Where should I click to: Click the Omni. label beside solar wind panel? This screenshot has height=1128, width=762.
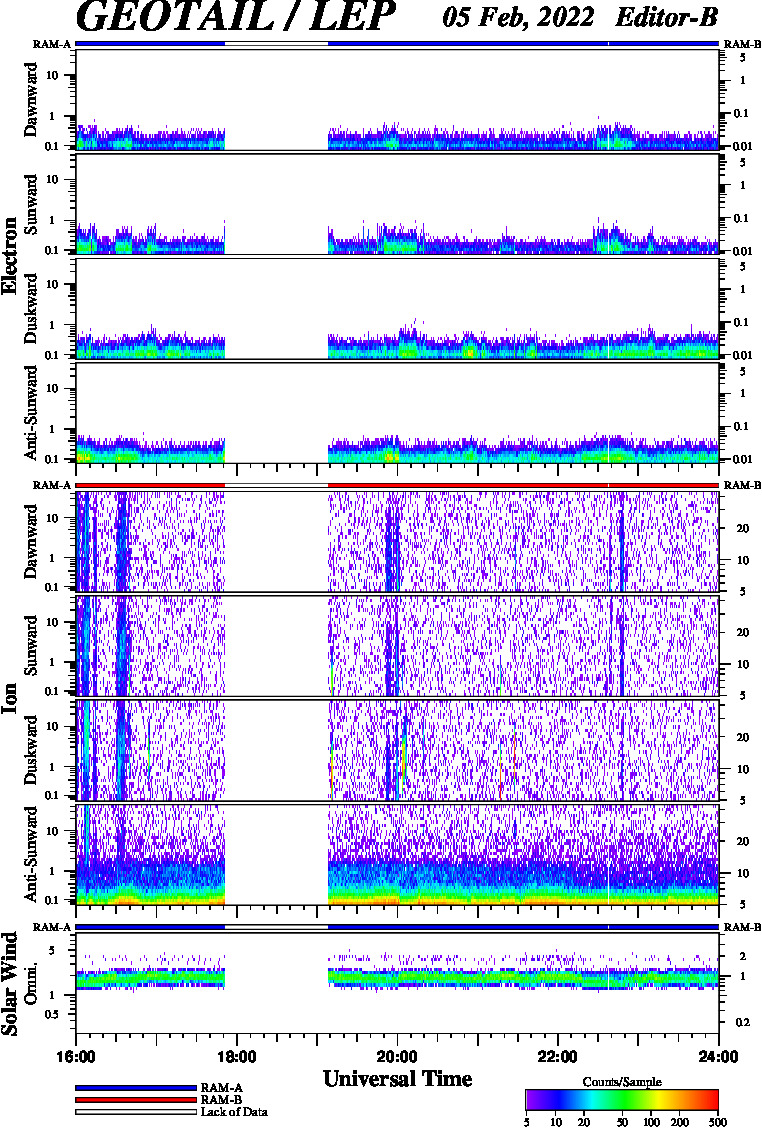pyautogui.click(x=31, y=984)
